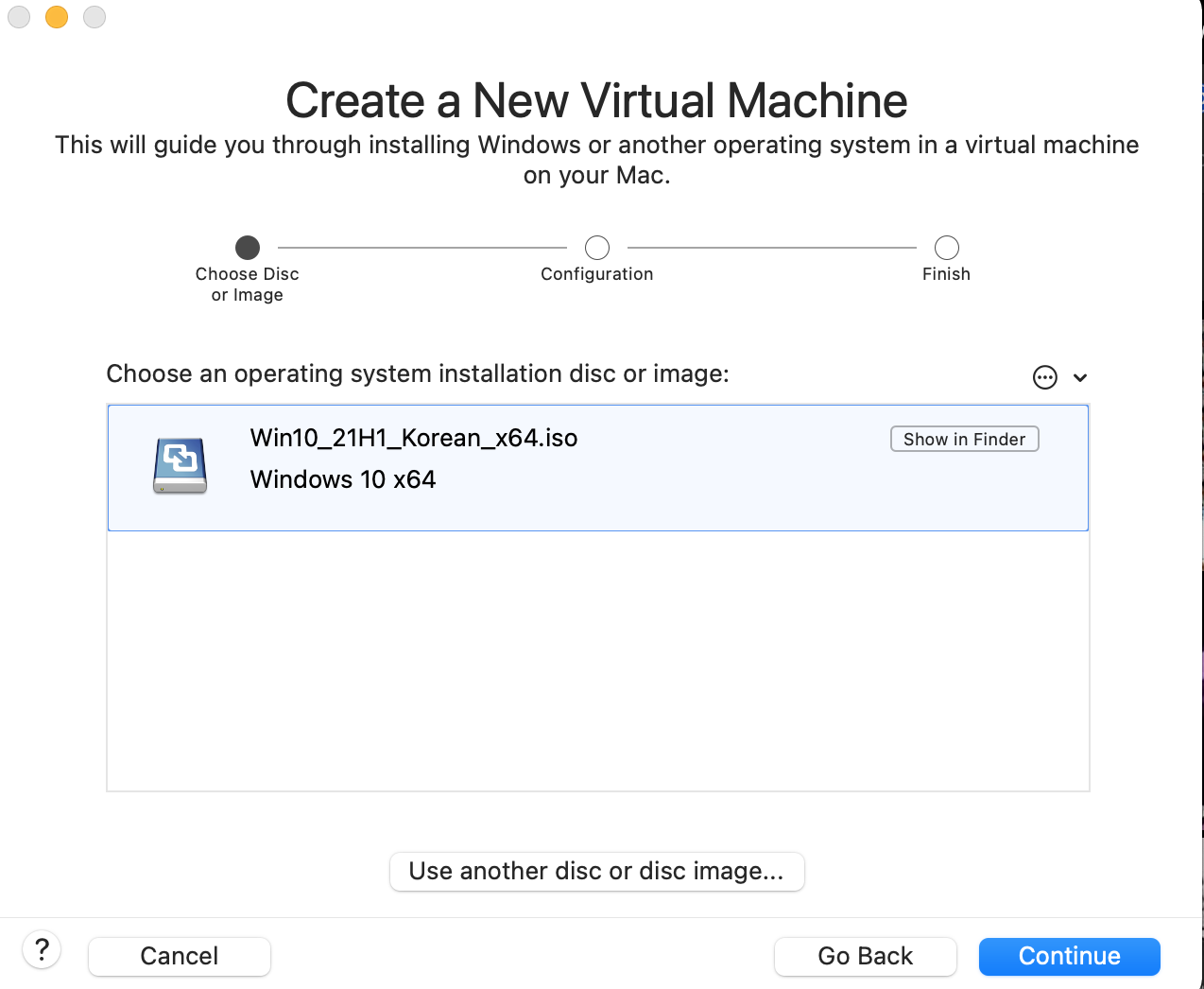1204x989 pixels.
Task: Cancel the new virtual machine setup
Action: pos(180,956)
